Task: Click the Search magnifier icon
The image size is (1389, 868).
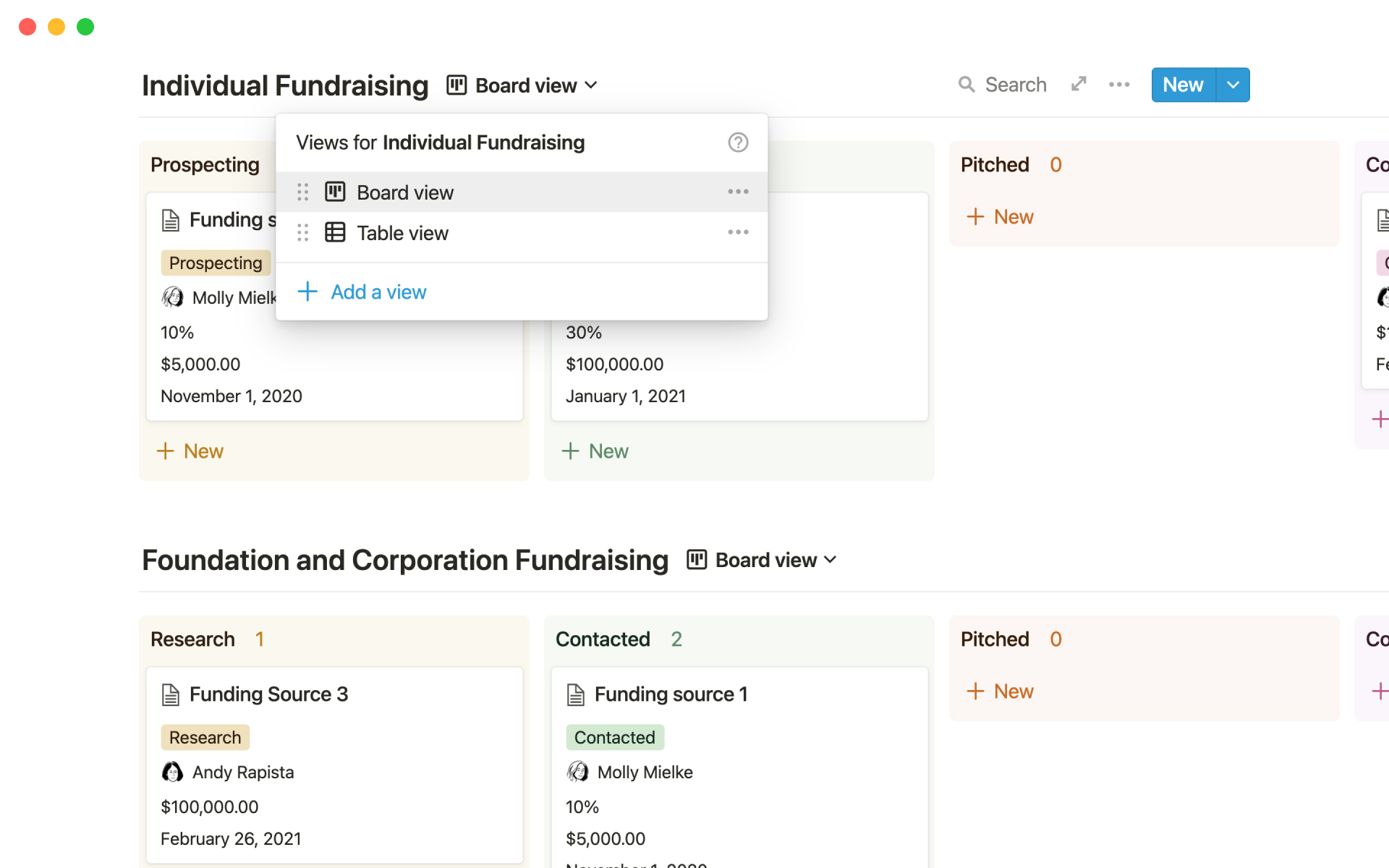Action: click(966, 85)
